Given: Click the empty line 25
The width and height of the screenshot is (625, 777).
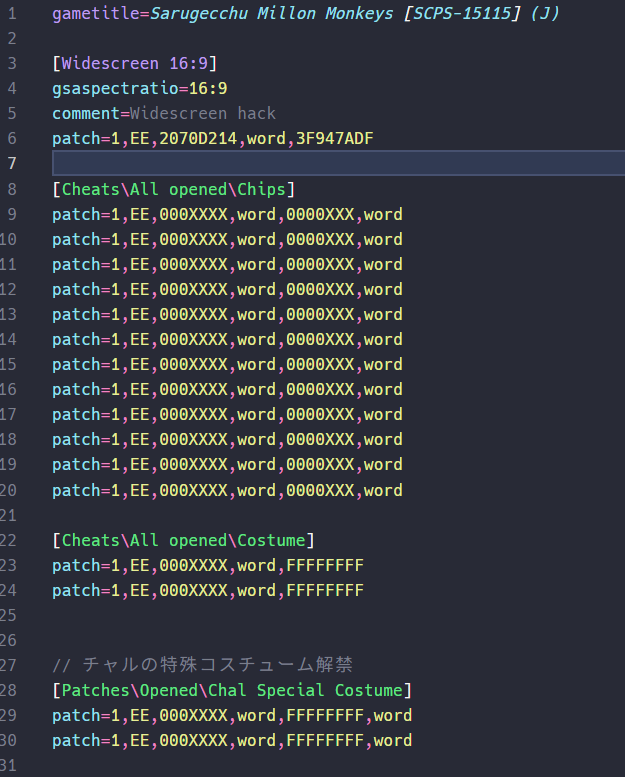Looking at the screenshot, I should tap(338, 615).
